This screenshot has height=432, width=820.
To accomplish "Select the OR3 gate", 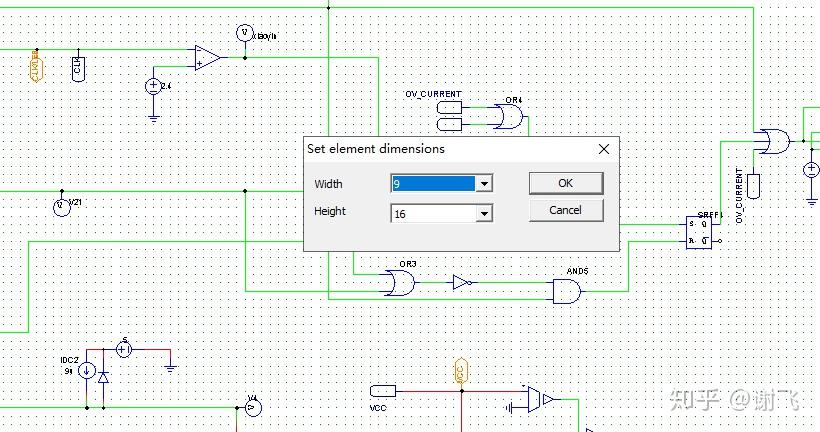I will click(400, 283).
